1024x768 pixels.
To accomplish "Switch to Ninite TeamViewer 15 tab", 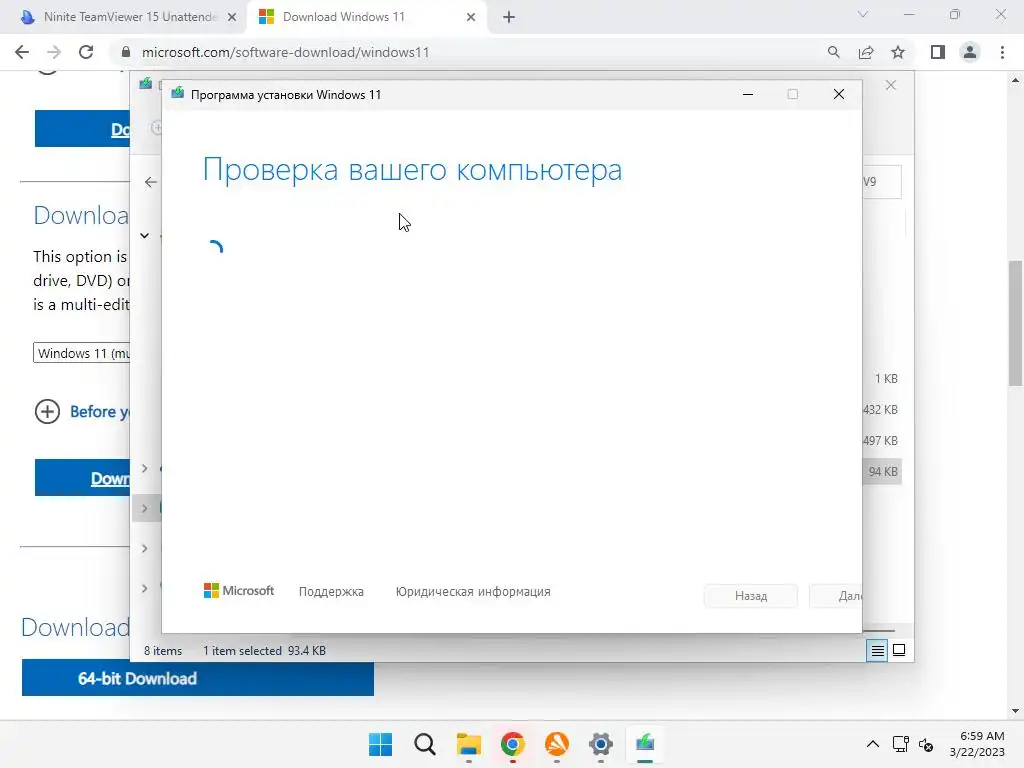I will [129, 17].
